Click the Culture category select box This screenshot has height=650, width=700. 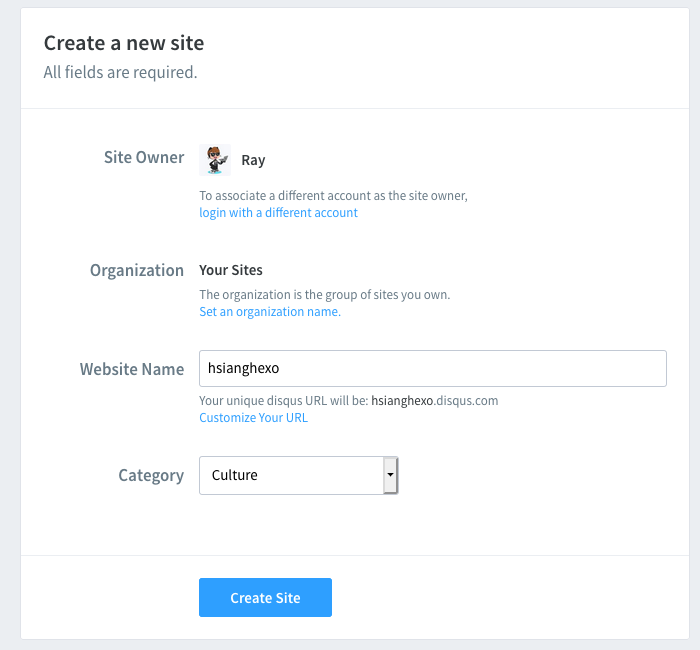click(x=291, y=475)
